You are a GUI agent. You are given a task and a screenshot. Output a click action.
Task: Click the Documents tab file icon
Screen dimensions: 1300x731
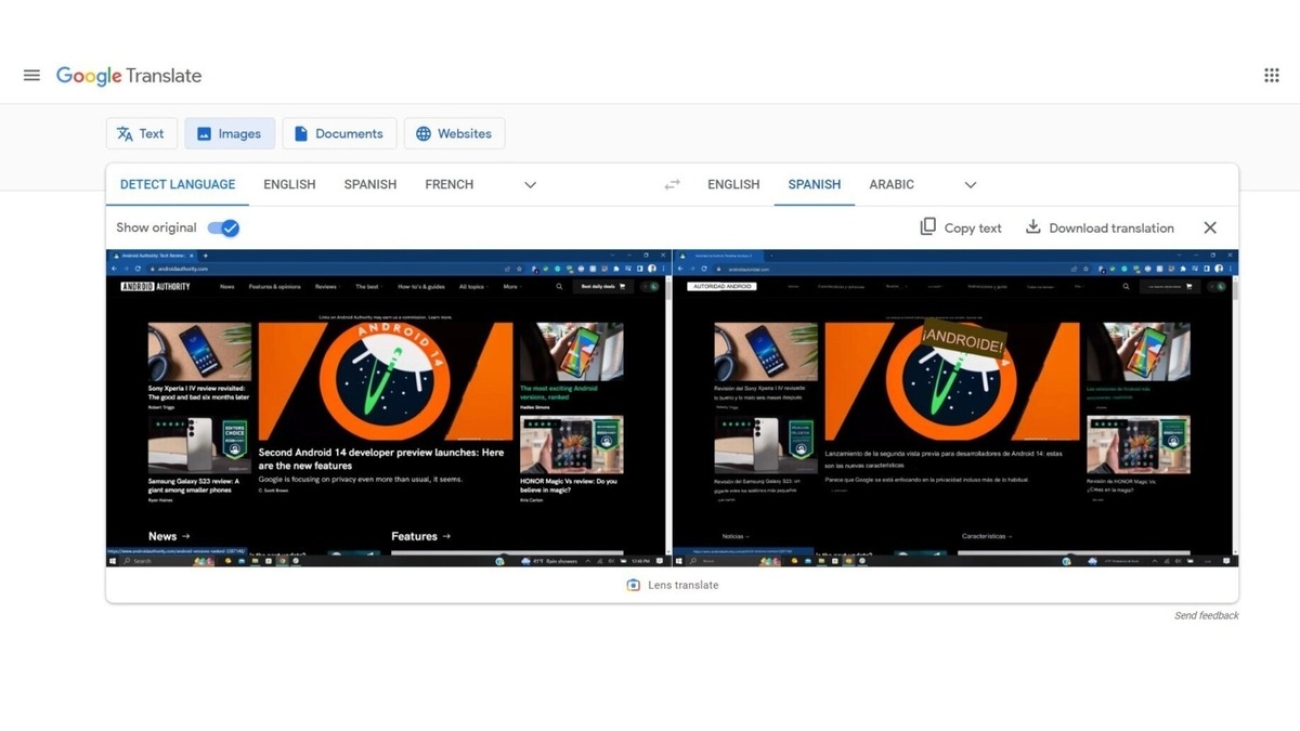click(300, 133)
